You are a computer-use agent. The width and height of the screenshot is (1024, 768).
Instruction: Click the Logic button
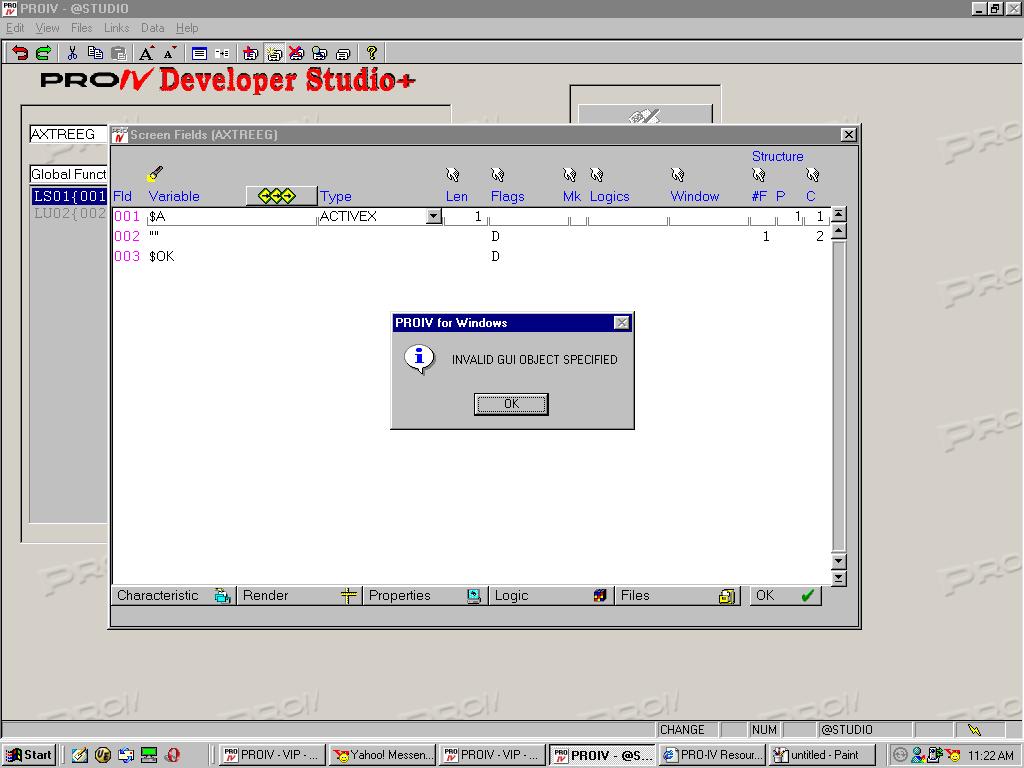tap(551, 596)
